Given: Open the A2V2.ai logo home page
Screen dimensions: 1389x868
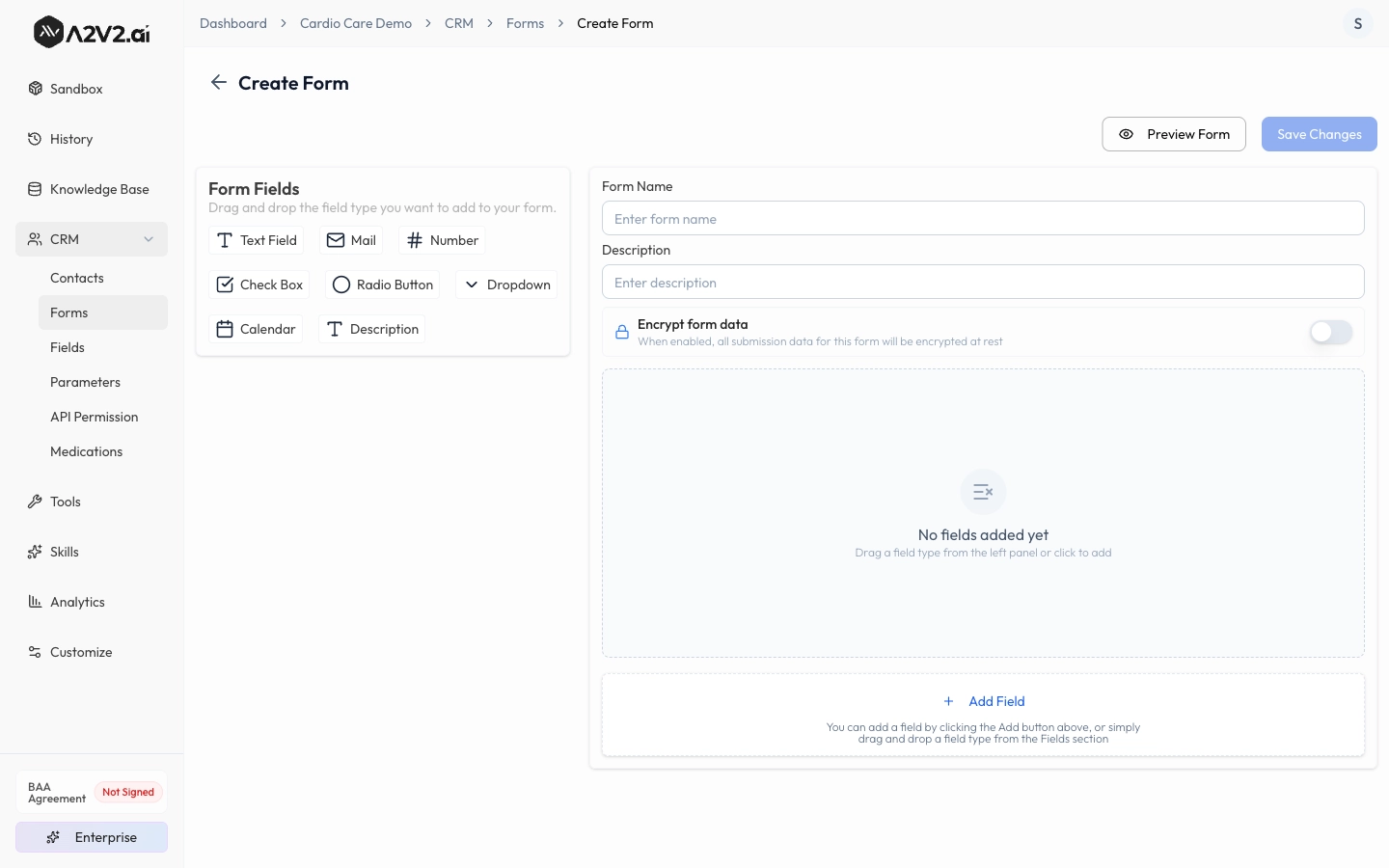Looking at the screenshot, I should pos(92,32).
